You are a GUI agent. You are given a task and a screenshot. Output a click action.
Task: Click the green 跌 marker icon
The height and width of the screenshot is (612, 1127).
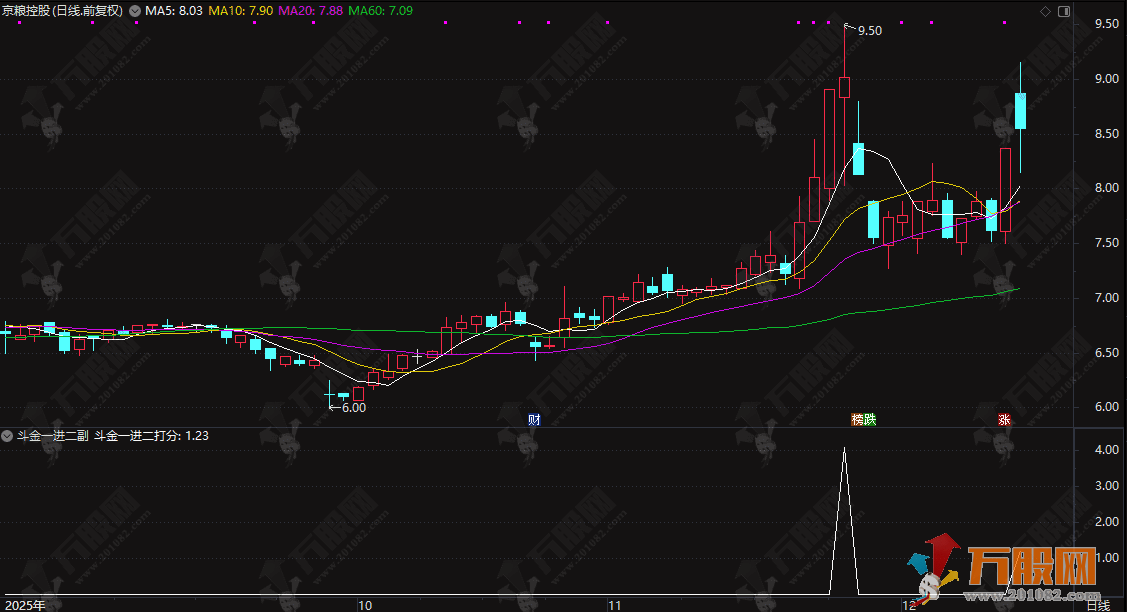[870, 420]
